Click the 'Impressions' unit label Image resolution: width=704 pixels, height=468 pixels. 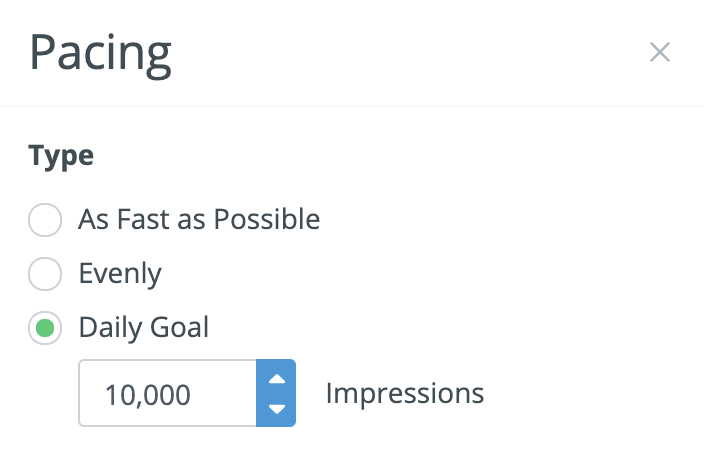[404, 393]
